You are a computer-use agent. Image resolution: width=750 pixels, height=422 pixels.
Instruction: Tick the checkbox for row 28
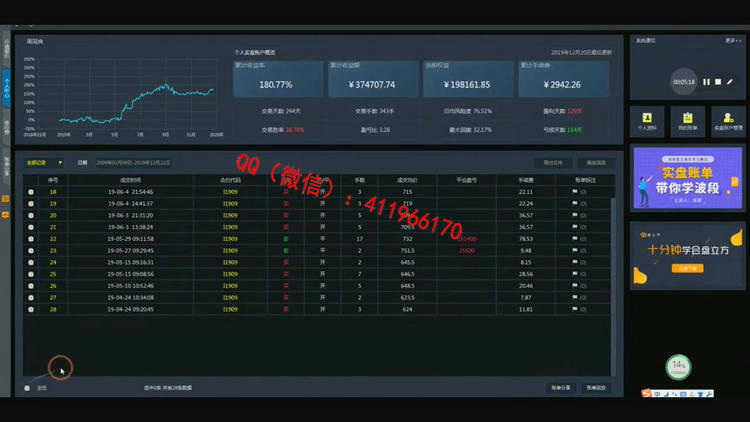point(31,309)
